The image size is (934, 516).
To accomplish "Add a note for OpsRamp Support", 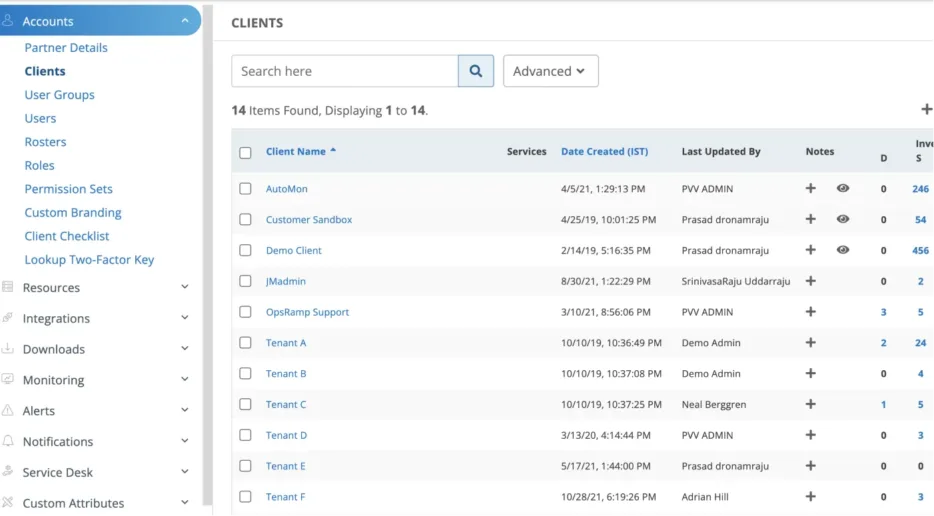I will pos(810,312).
